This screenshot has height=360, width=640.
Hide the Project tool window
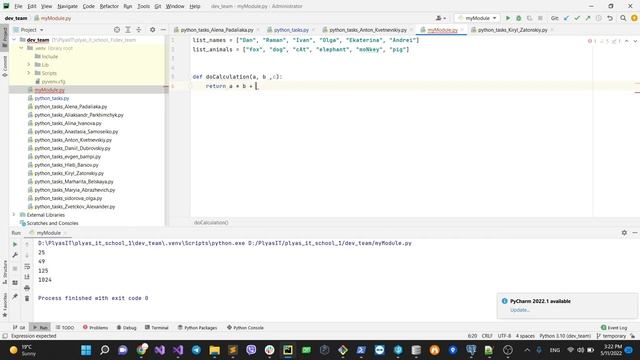tap(163, 30)
